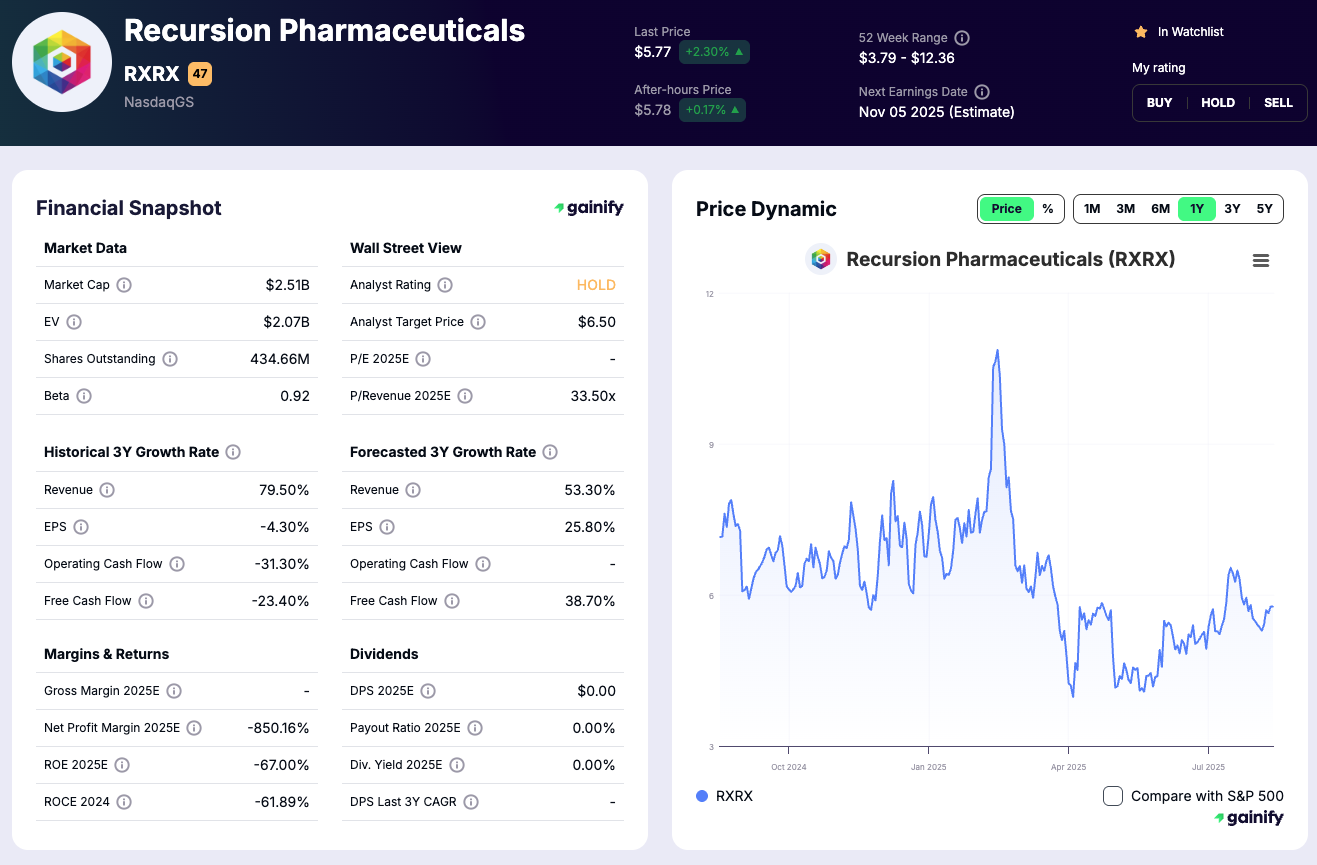Click the info icon beside 52 Week Range
This screenshot has height=865, width=1317.
pos(962,38)
